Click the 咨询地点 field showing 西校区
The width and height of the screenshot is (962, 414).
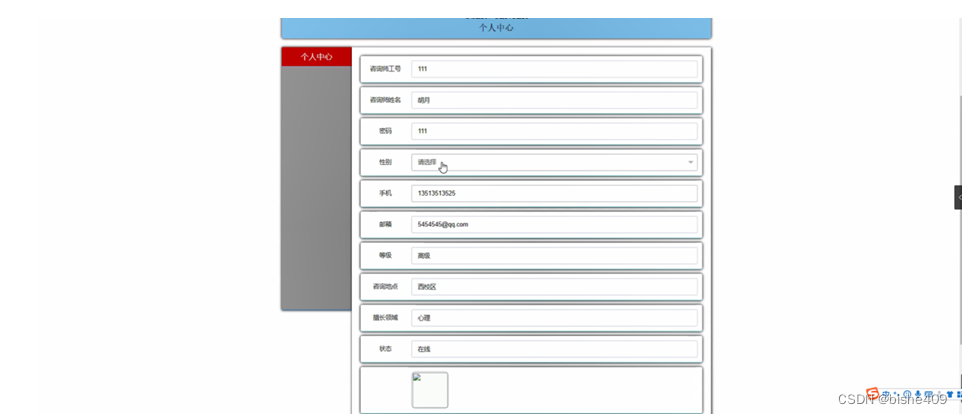pyautogui.click(x=555, y=286)
